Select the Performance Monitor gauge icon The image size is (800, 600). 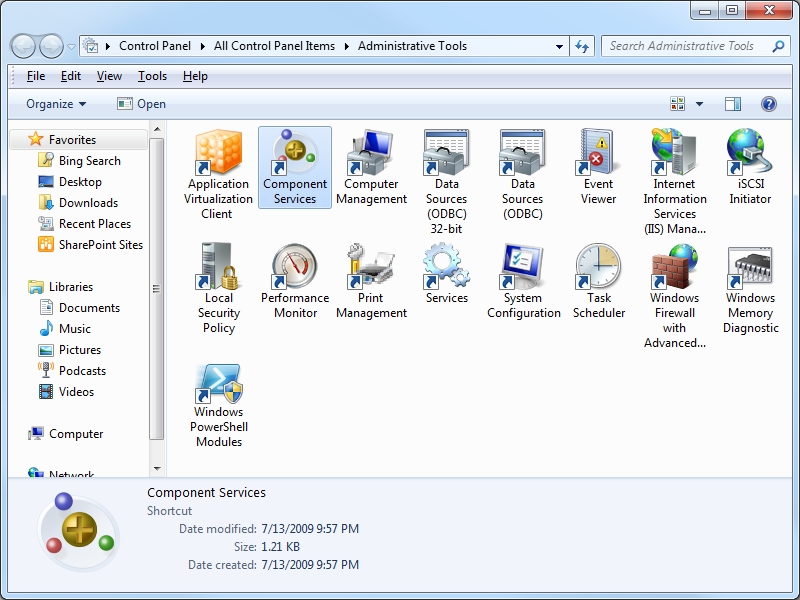point(294,267)
